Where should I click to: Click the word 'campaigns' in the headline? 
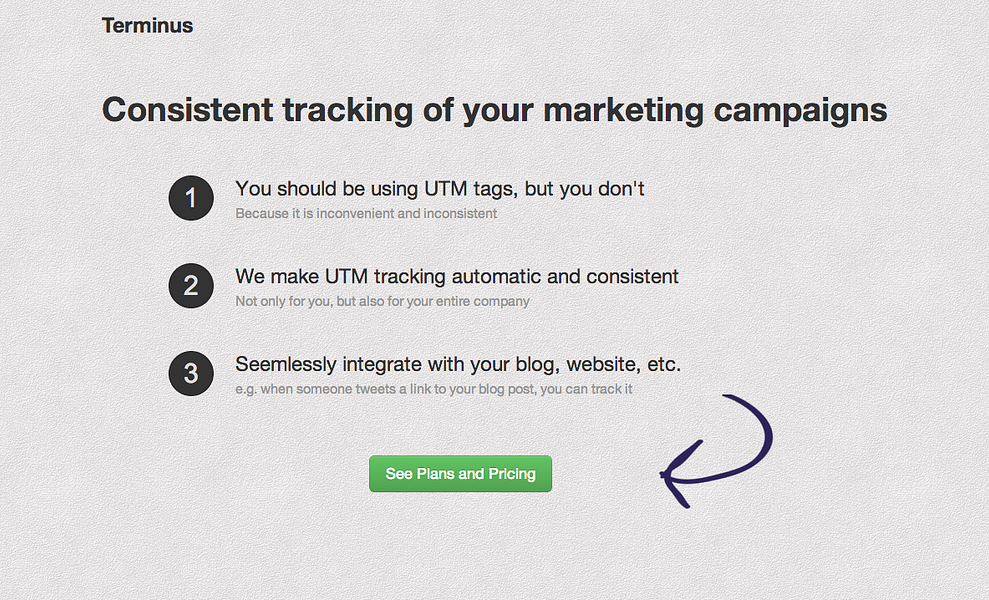click(x=800, y=111)
